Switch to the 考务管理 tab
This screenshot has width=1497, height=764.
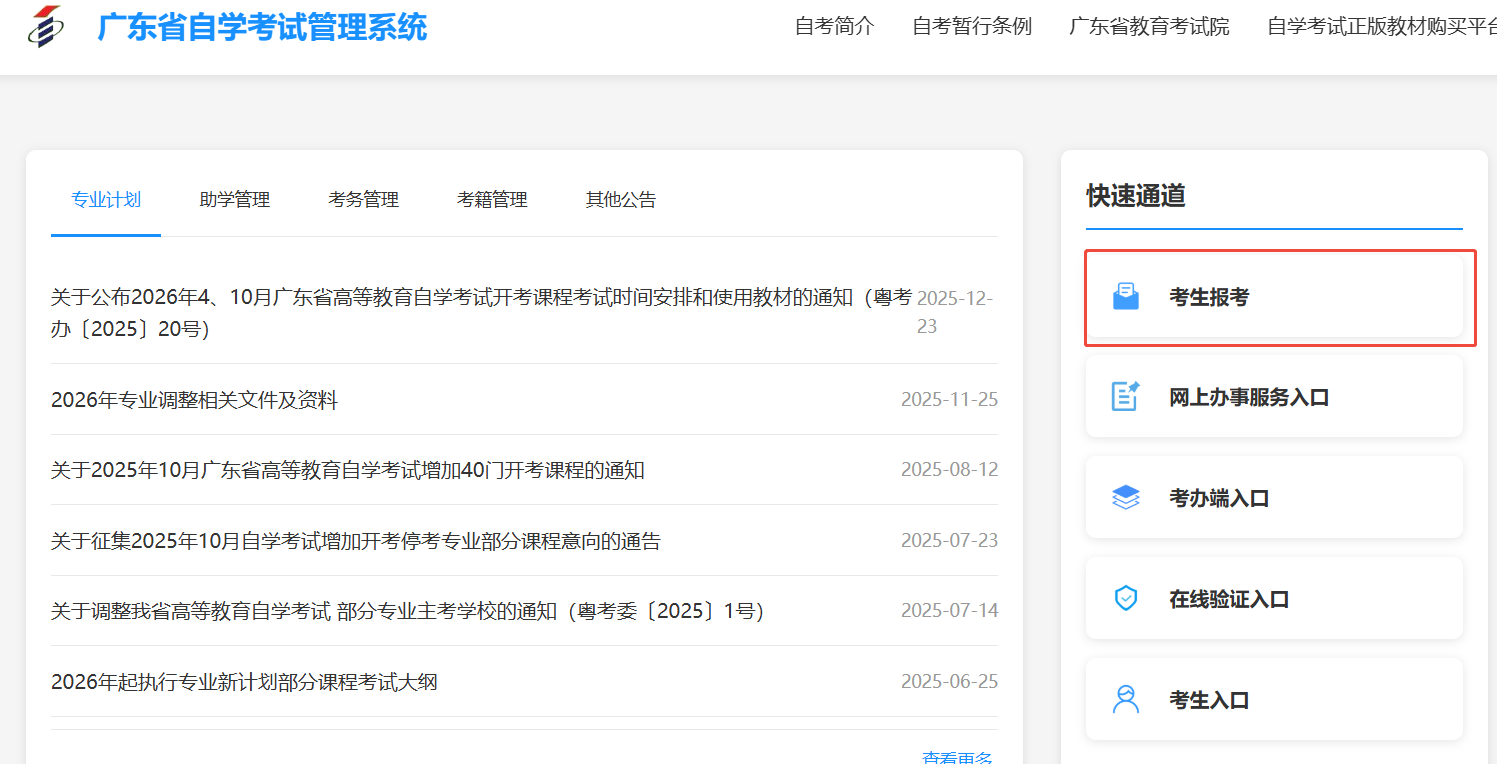(364, 200)
